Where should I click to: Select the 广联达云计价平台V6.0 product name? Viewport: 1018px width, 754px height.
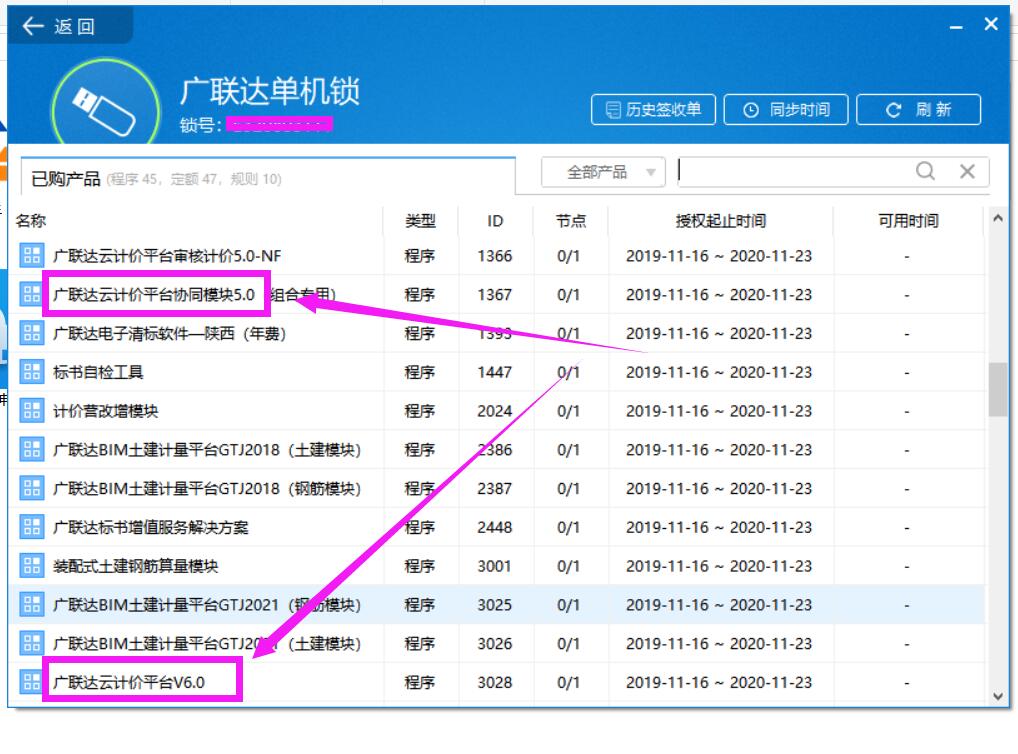pos(129,683)
